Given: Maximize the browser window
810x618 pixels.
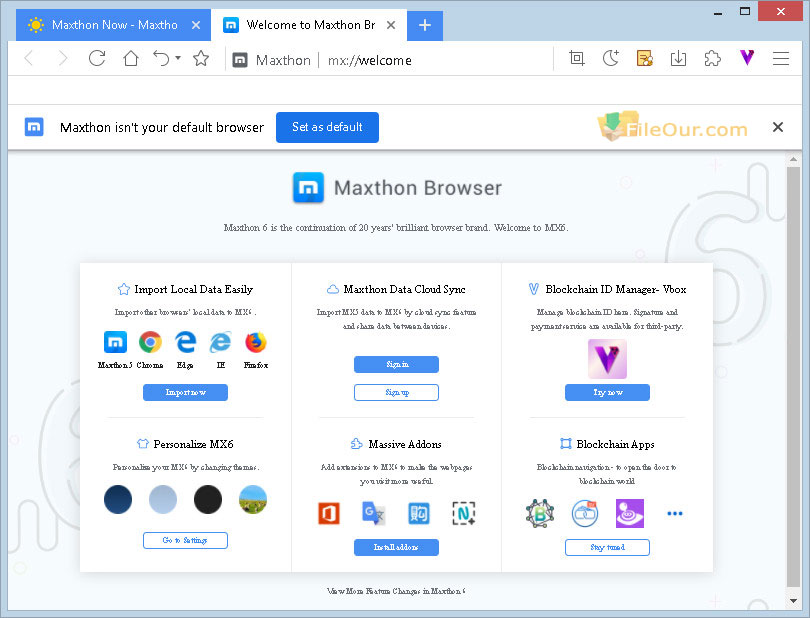Looking at the screenshot, I should click(x=745, y=11).
